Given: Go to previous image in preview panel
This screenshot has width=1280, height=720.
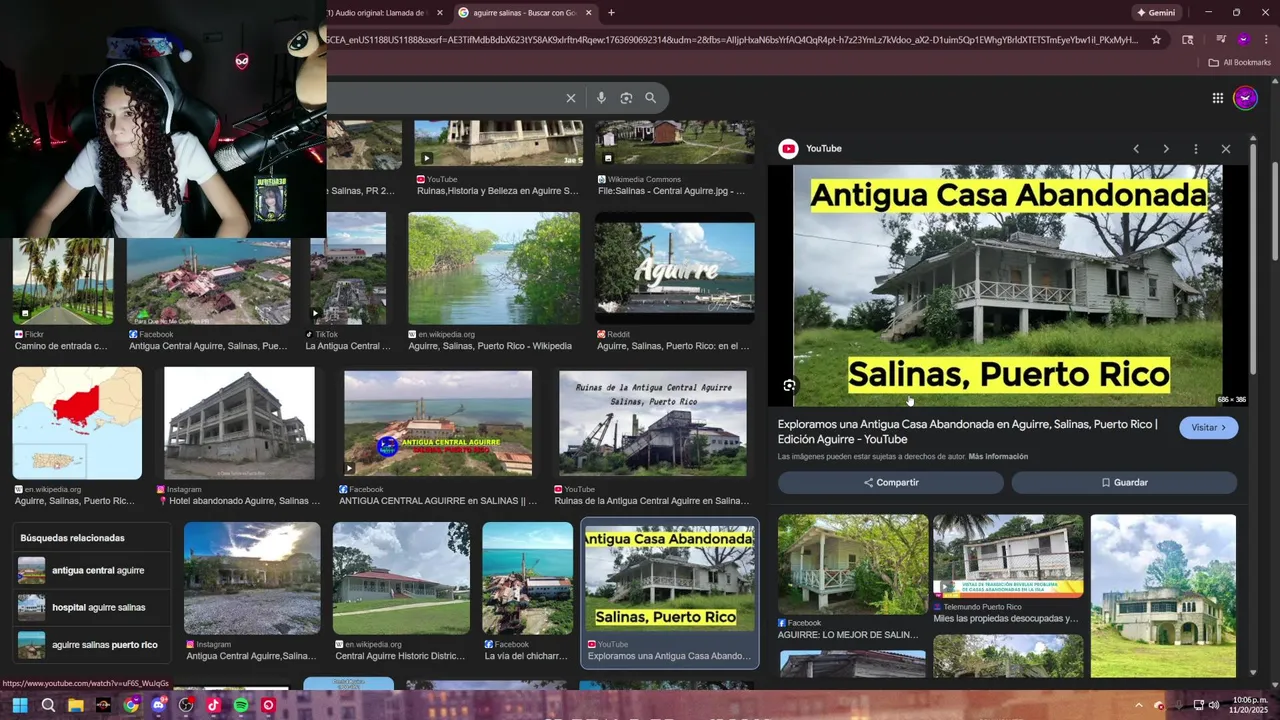Looking at the screenshot, I should point(1136,149).
